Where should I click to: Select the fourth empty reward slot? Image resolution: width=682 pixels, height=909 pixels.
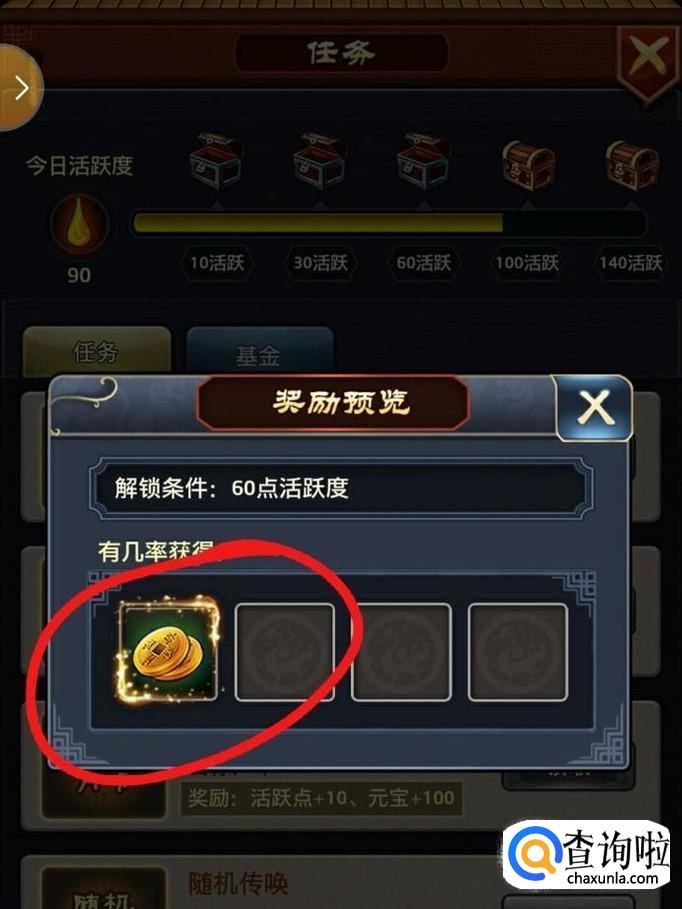(518, 652)
